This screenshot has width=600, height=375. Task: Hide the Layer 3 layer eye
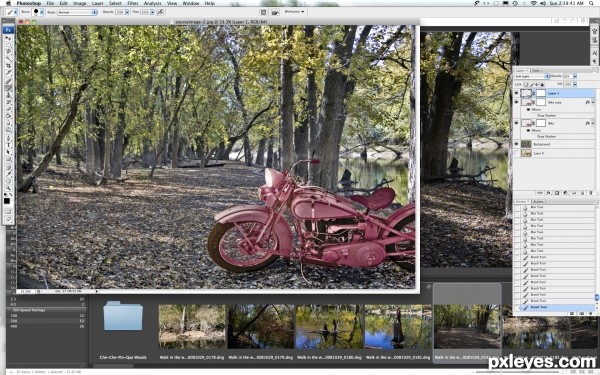click(517, 93)
